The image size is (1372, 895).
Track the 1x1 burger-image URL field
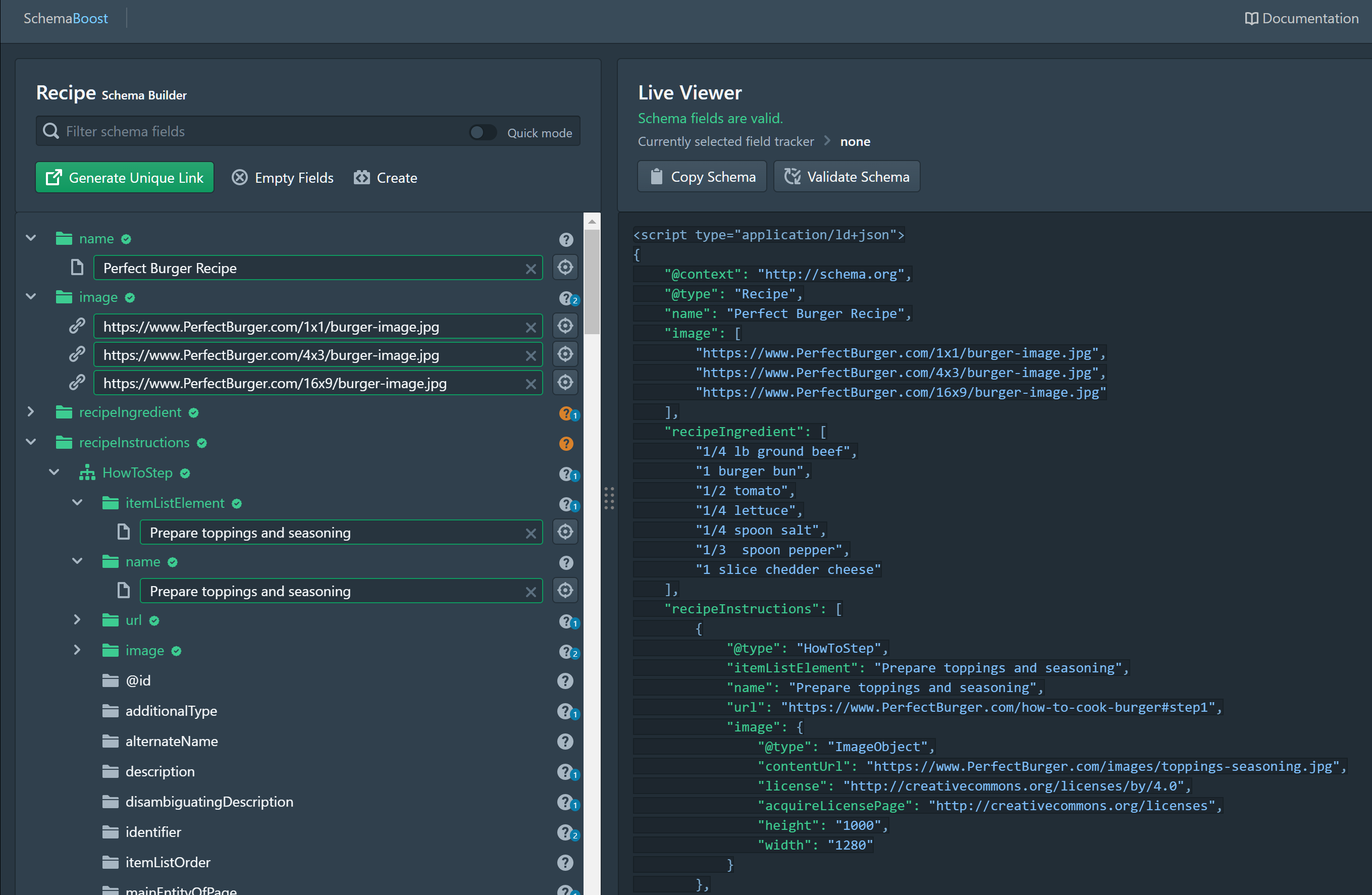(565, 326)
